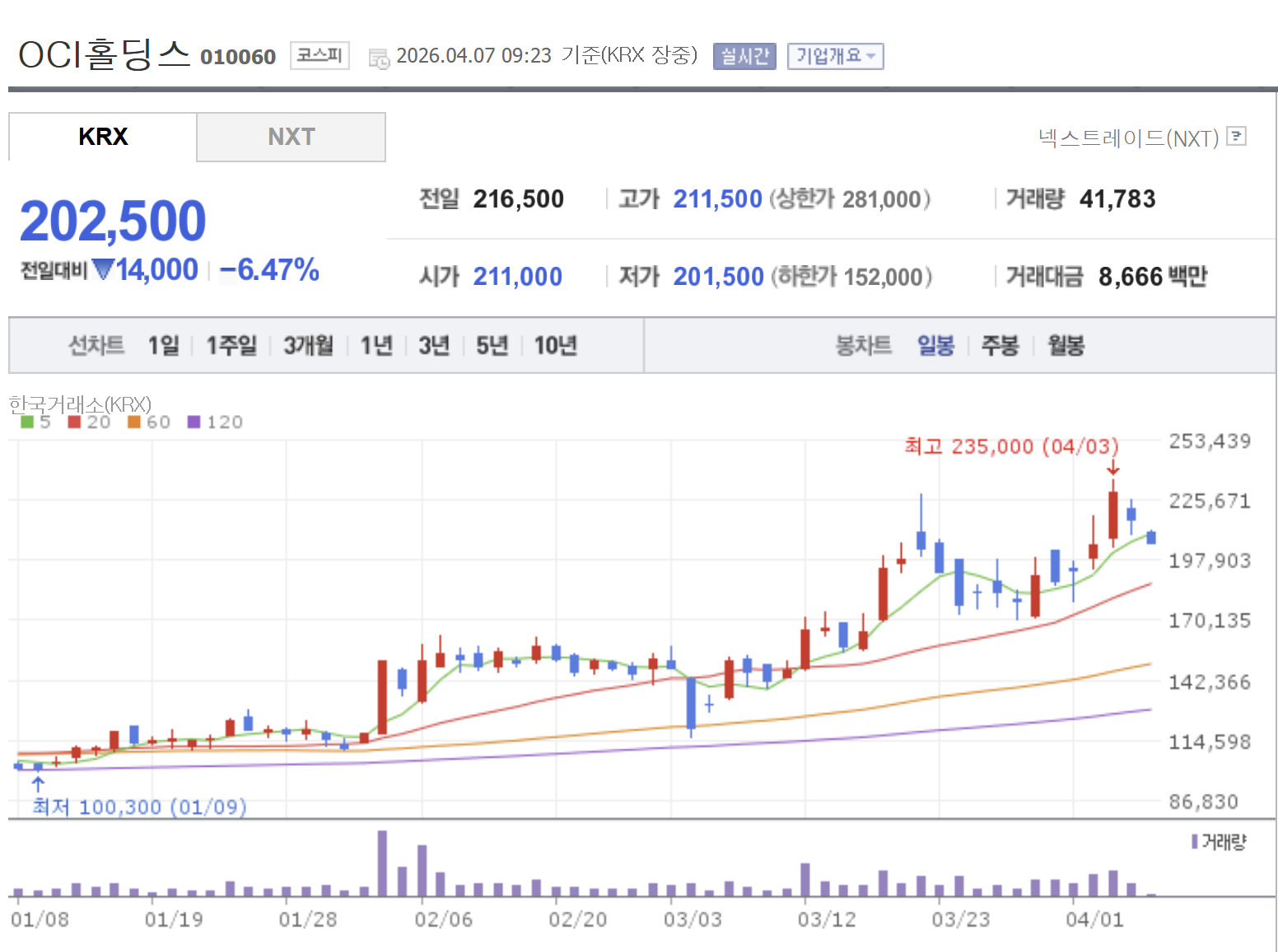The image size is (1278, 952).
Task: Expand the 기업개요 dropdown
Action: pos(835,56)
